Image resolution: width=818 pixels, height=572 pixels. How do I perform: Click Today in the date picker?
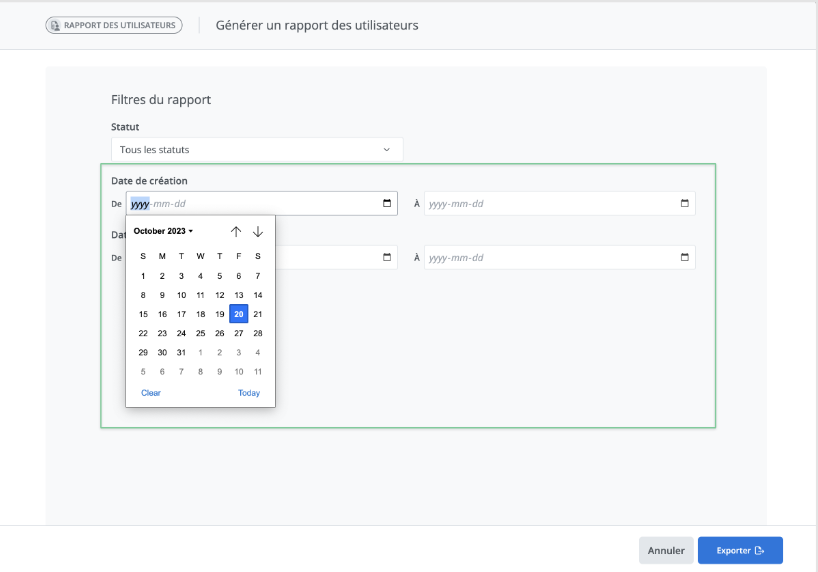pyautogui.click(x=249, y=393)
